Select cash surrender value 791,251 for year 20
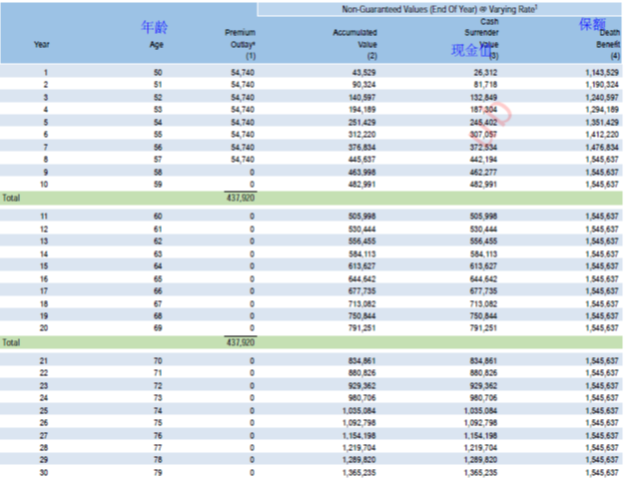 pyautogui.click(x=484, y=328)
